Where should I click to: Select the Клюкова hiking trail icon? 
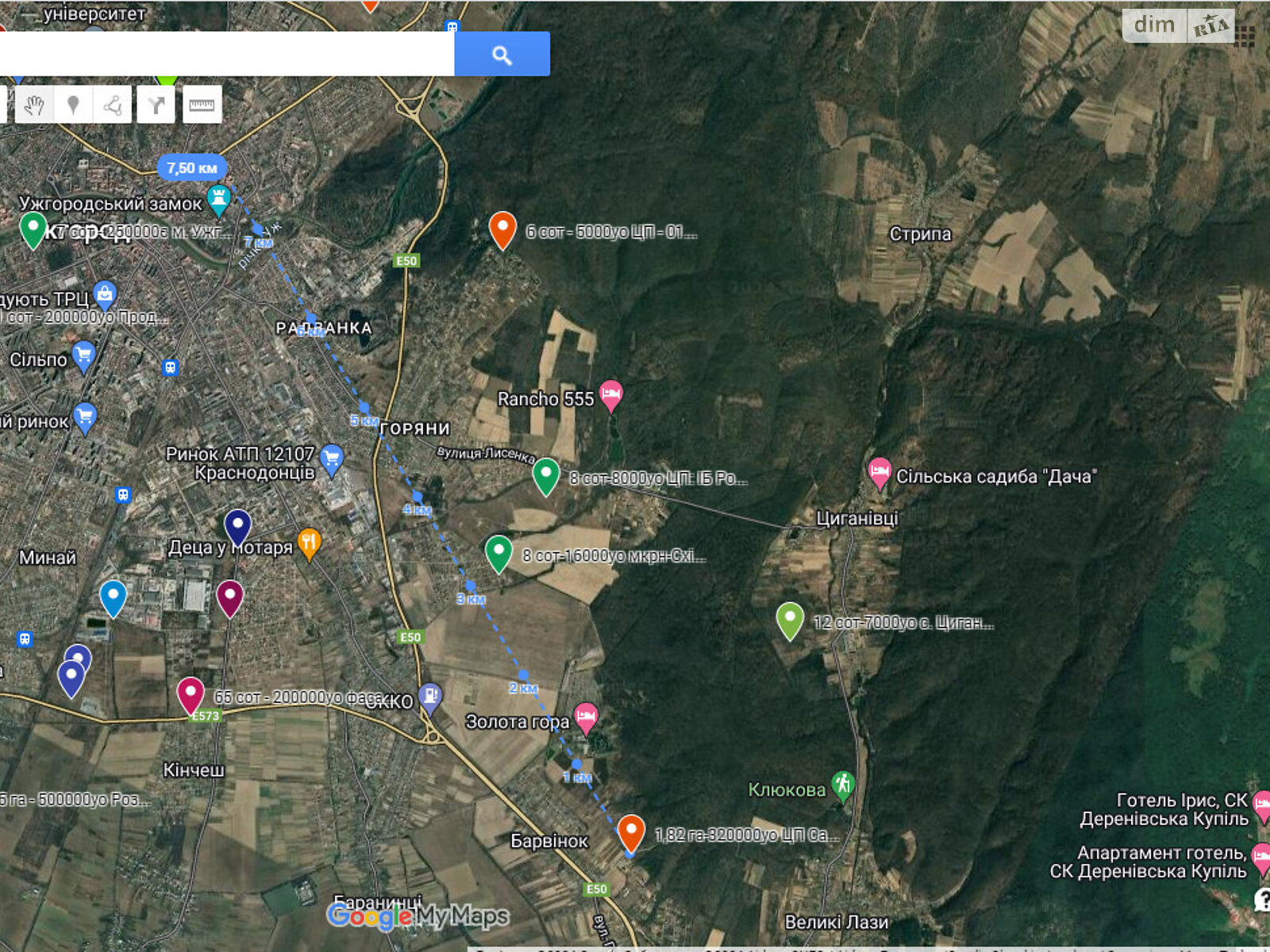coord(842,786)
